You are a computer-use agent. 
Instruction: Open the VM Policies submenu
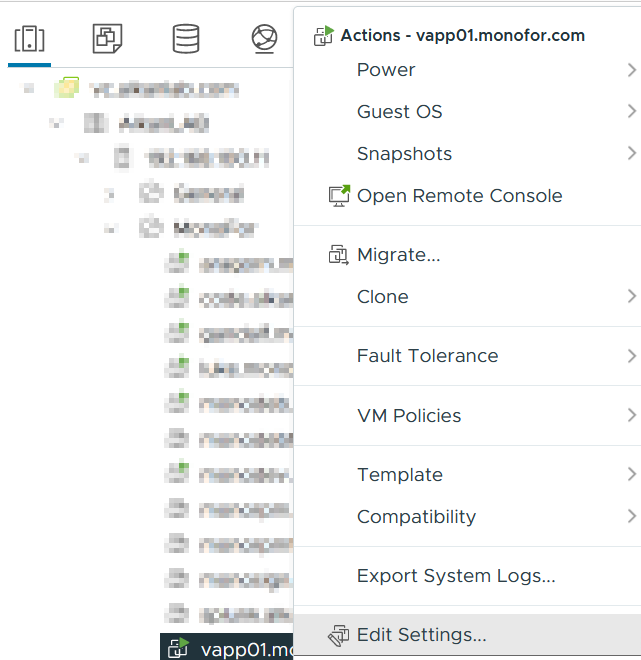click(409, 416)
